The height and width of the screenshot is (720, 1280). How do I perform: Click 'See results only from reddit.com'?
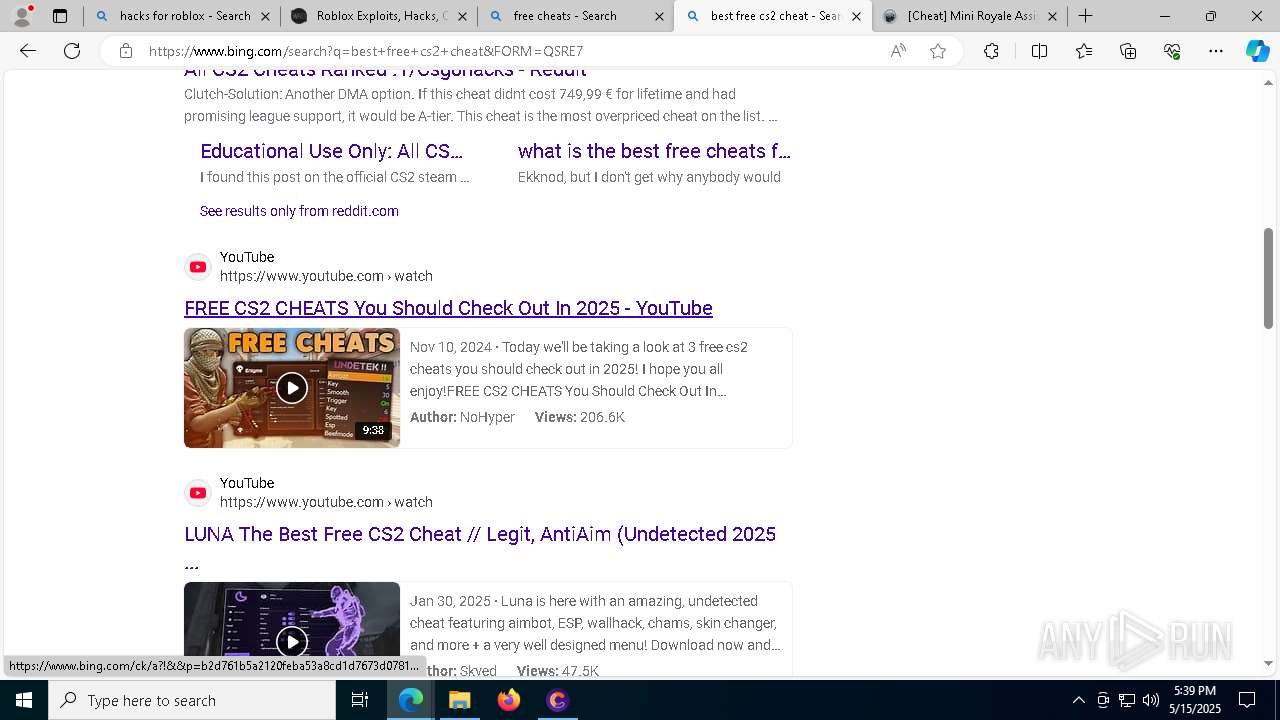click(x=299, y=211)
